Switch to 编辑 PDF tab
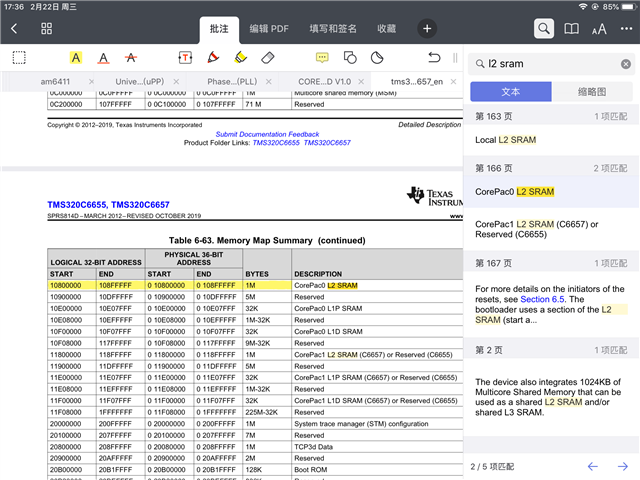 (x=269, y=29)
